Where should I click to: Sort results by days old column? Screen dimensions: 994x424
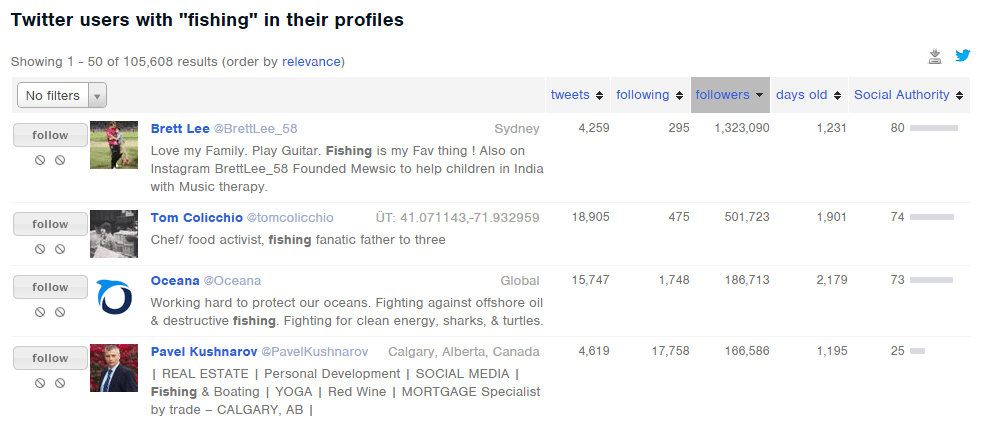(x=808, y=95)
